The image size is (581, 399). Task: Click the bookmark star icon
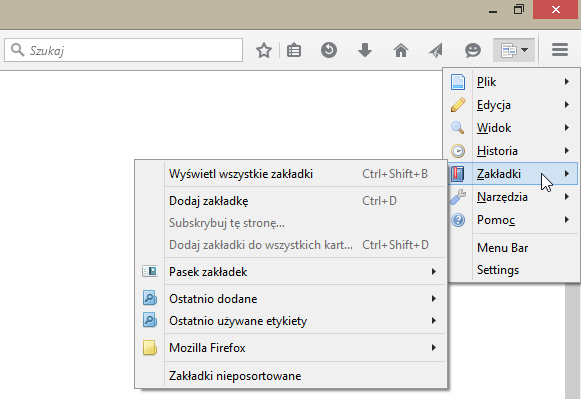(x=264, y=50)
